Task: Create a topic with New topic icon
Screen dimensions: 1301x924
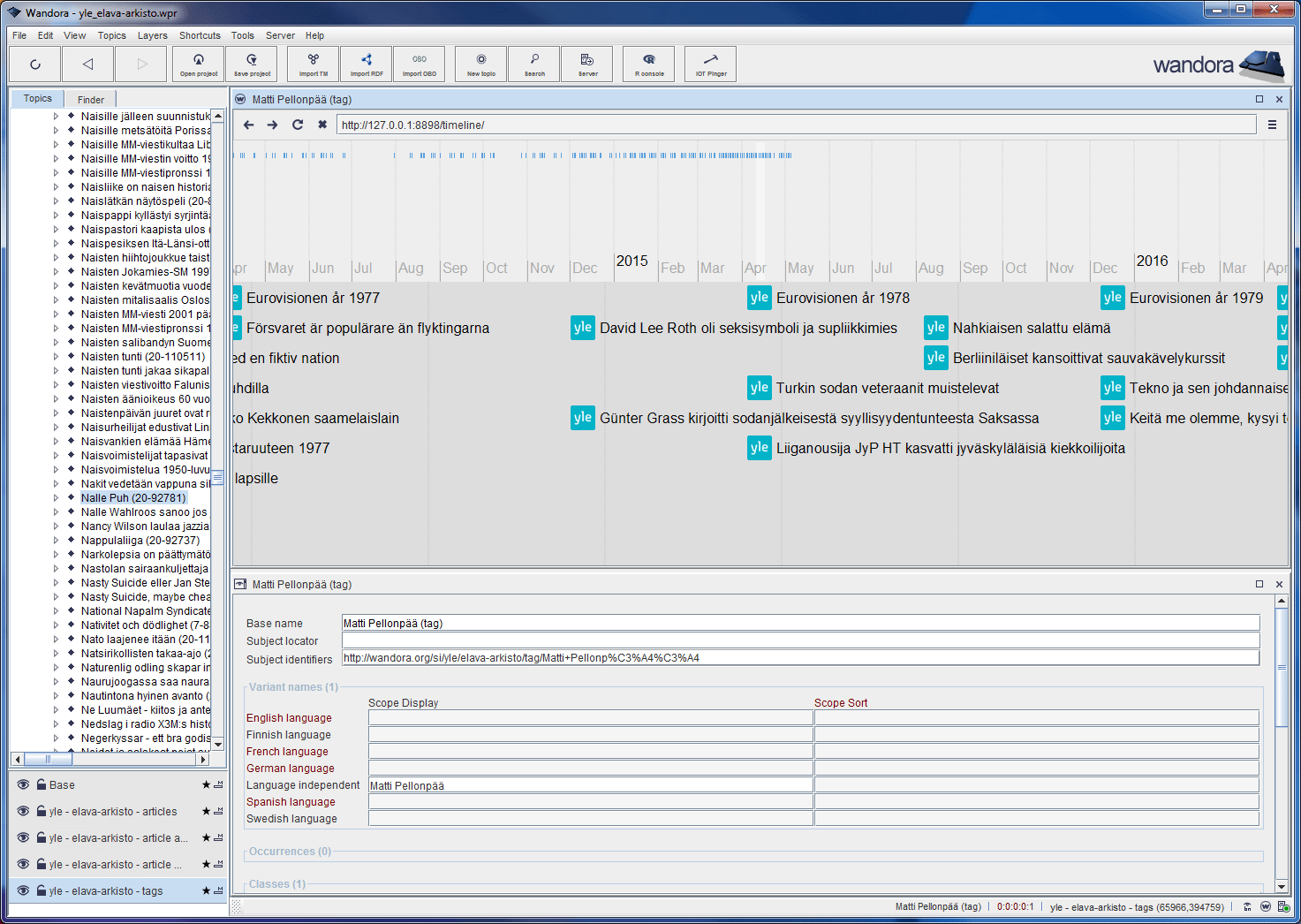Action: coord(481,64)
